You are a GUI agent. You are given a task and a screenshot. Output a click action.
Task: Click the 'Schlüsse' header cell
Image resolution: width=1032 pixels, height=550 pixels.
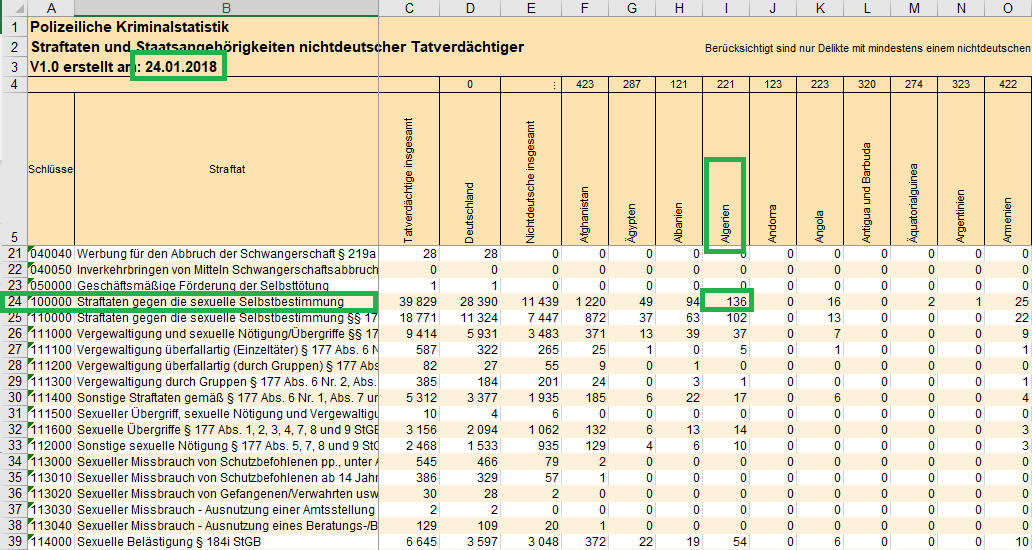coord(51,169)
